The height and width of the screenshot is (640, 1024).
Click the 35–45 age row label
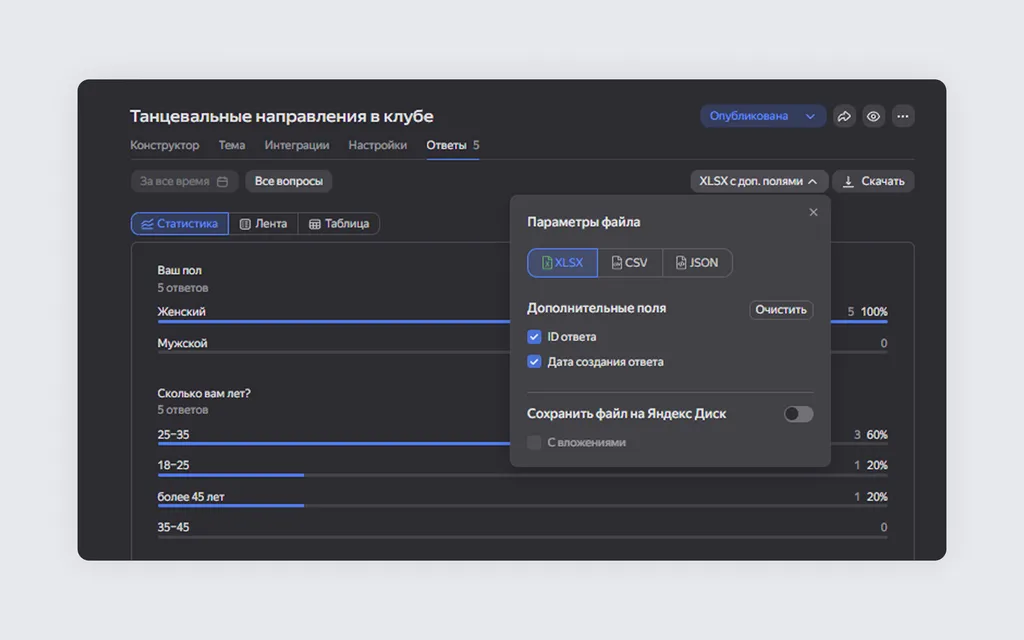173,527
